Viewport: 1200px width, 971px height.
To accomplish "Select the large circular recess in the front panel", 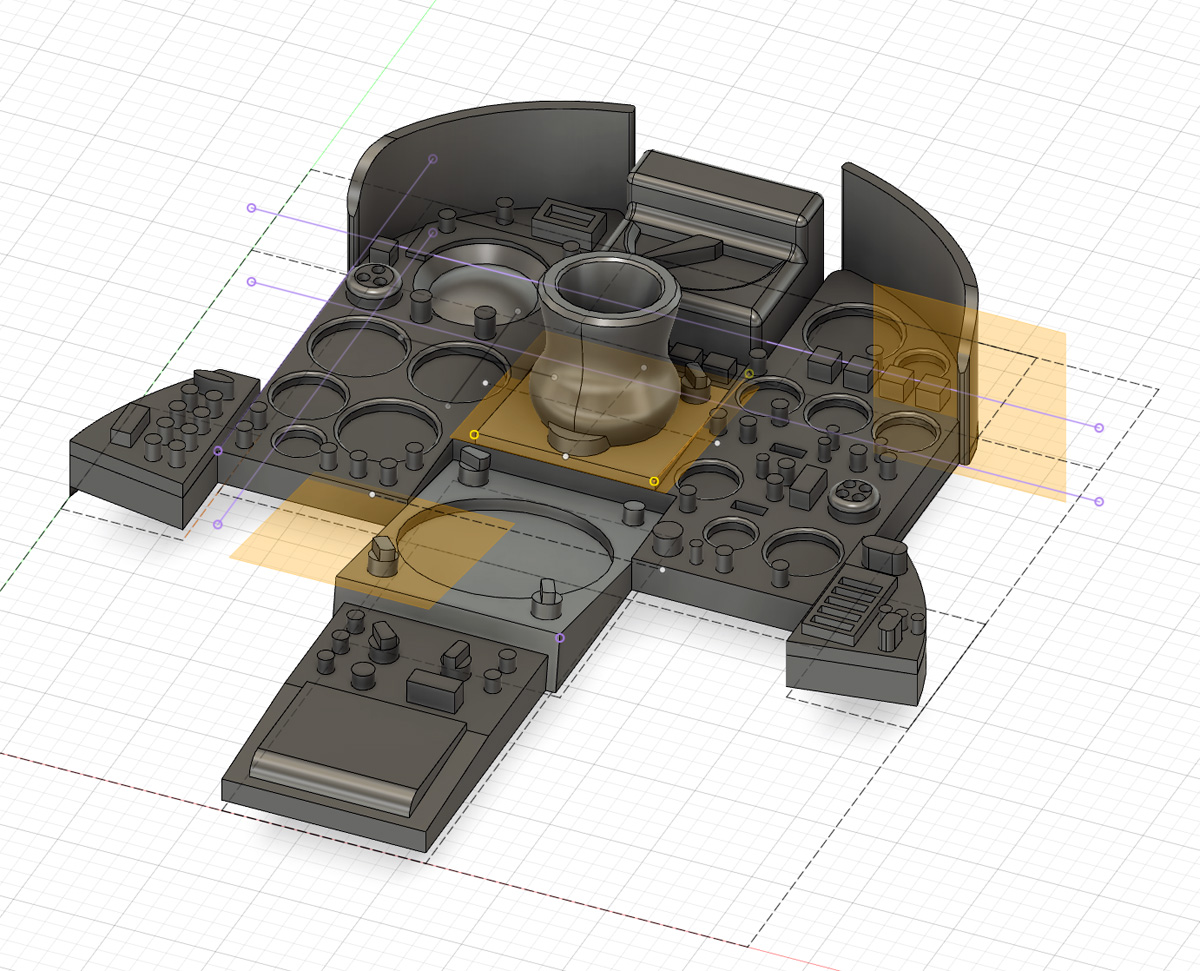I will point(505,548).
